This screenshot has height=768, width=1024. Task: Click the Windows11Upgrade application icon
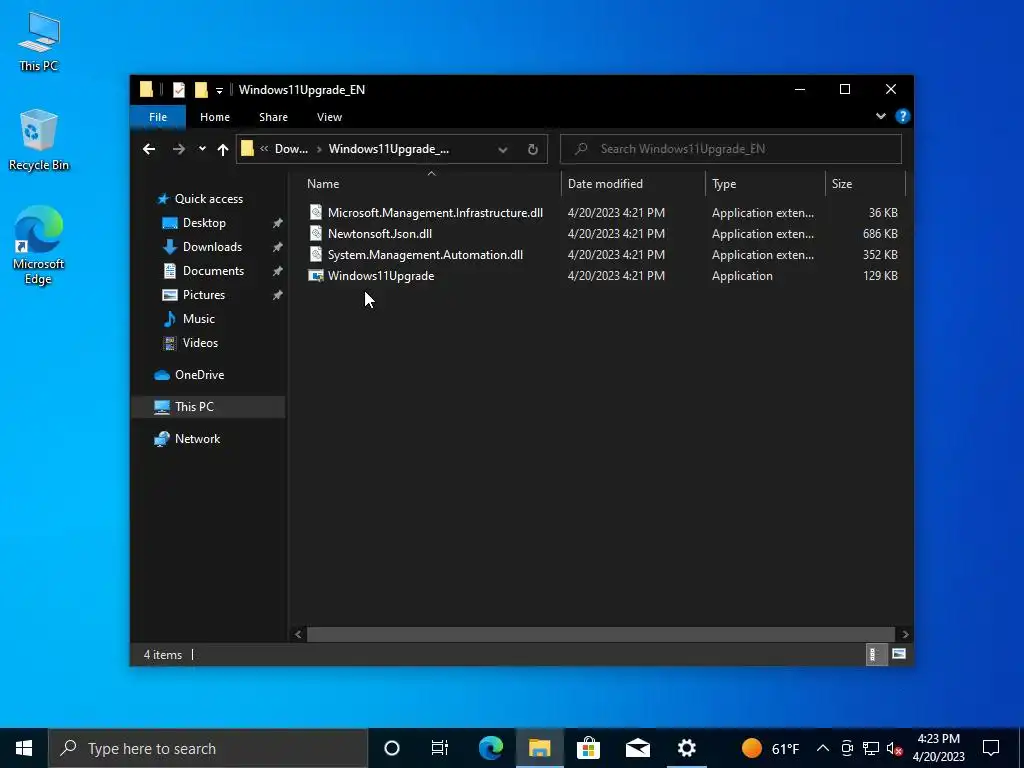[316, 276]
